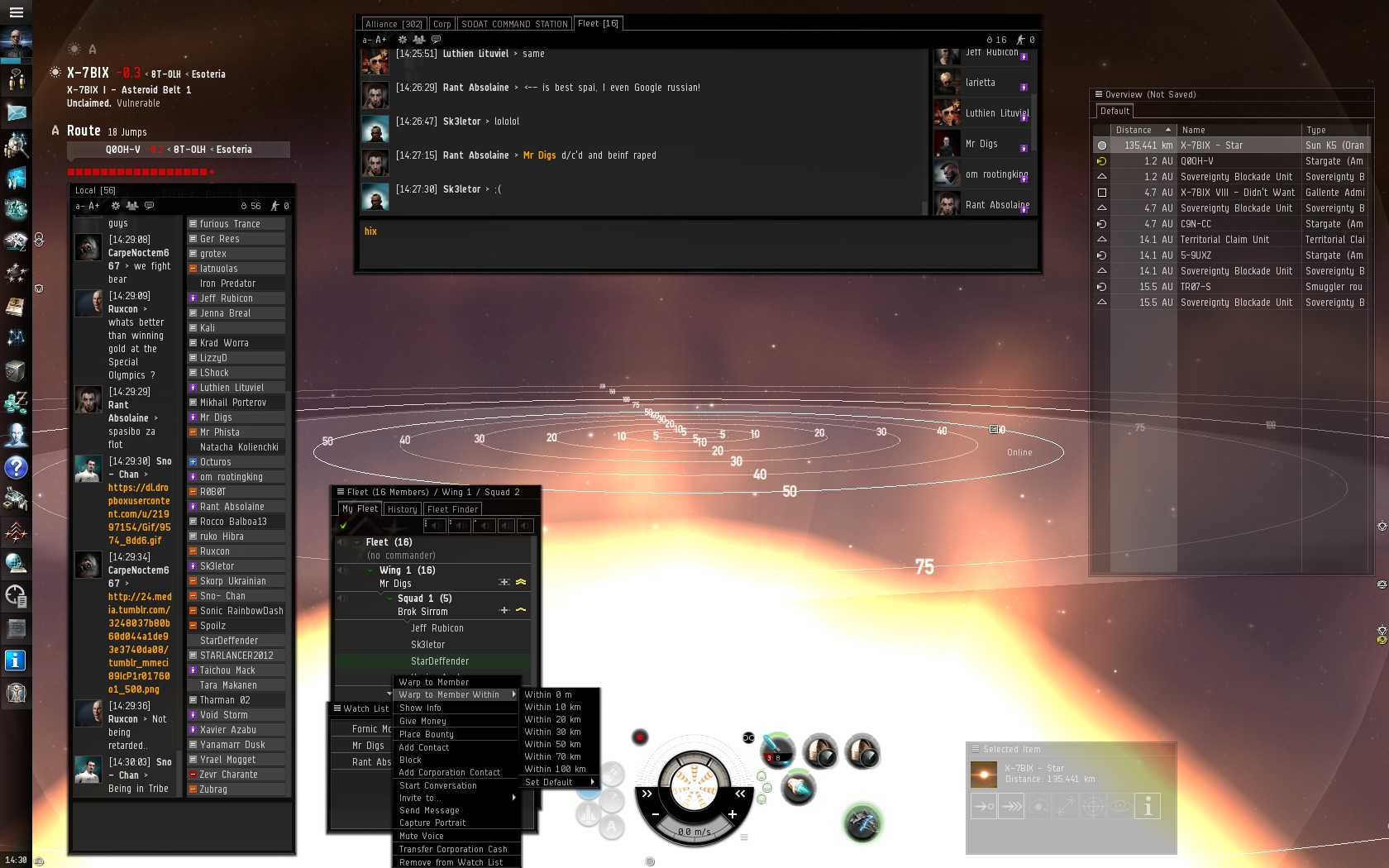
Task: Click the Q0OH-V route destination link
Action: (x=122, y=150)
